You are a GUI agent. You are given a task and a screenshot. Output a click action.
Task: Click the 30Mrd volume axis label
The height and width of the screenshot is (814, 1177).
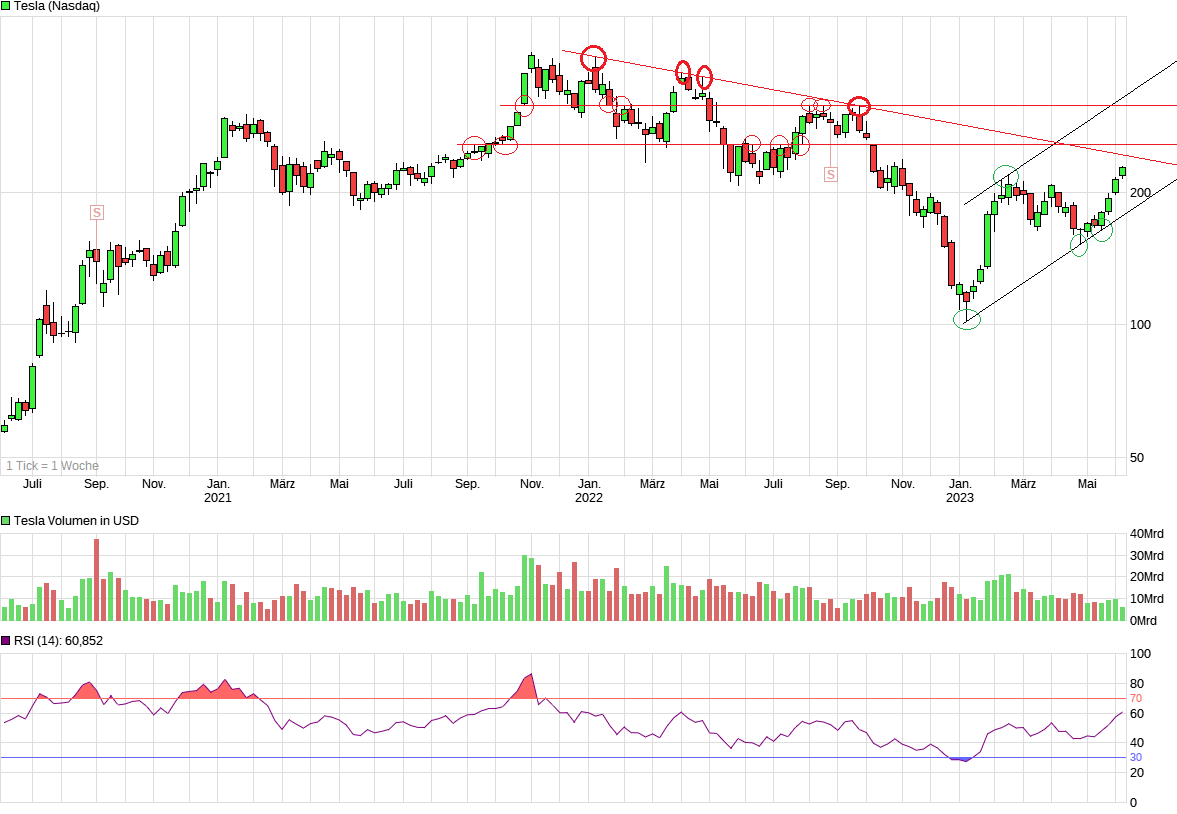pos(1147,556)
